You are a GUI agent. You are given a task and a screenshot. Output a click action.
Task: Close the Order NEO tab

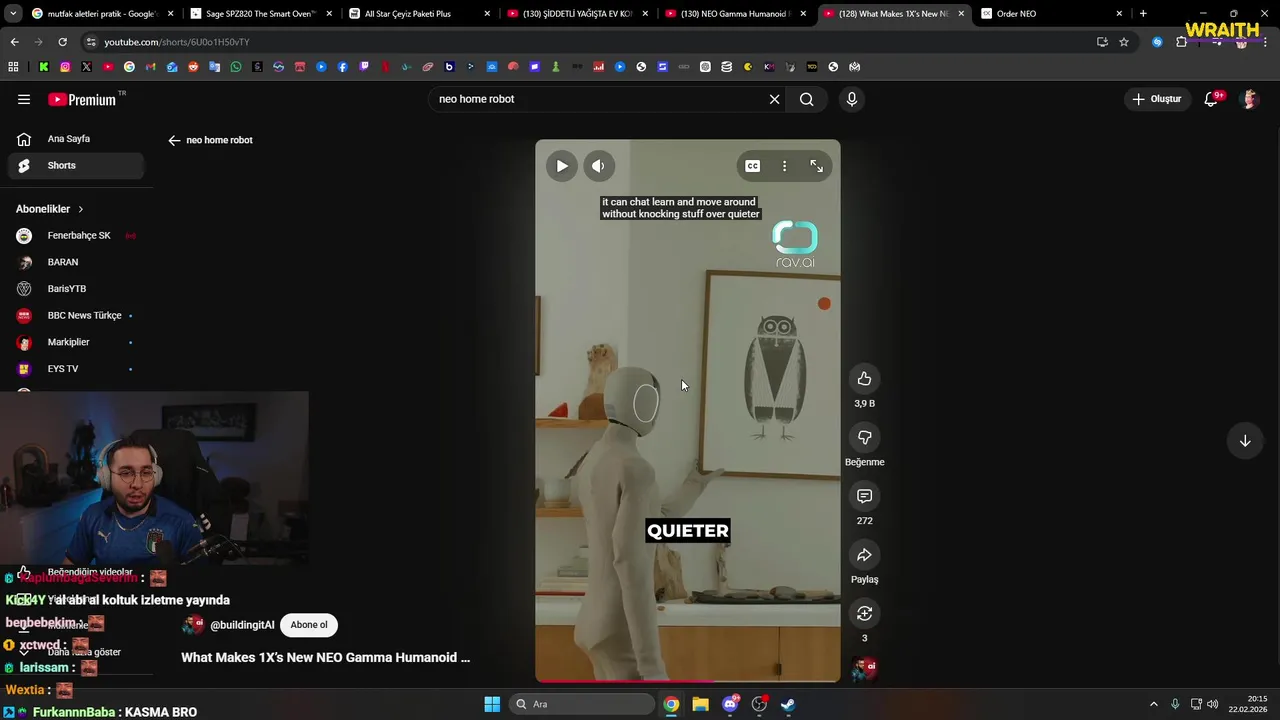[1119, 14]
